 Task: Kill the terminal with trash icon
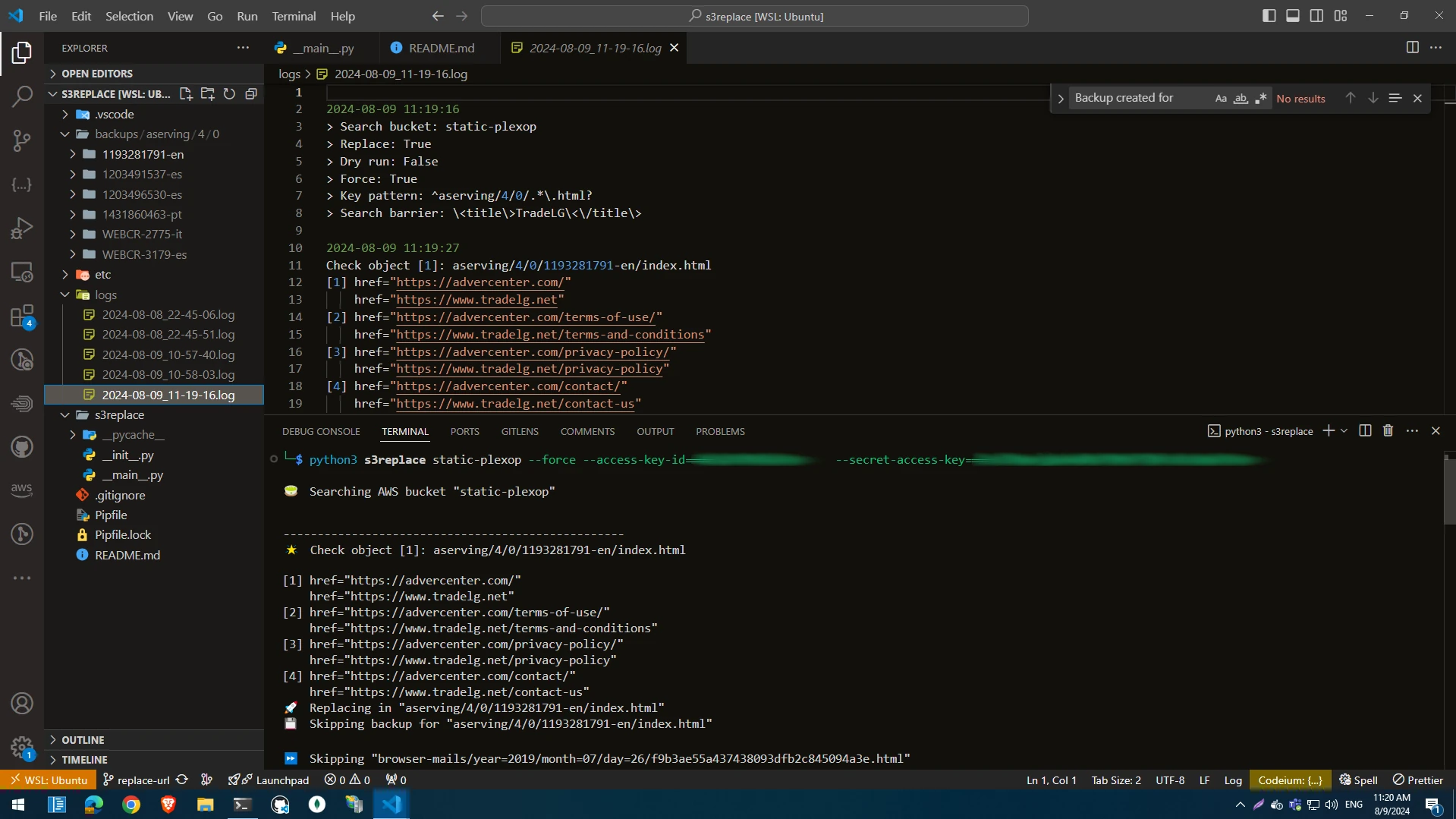[x=1388, y=431]
